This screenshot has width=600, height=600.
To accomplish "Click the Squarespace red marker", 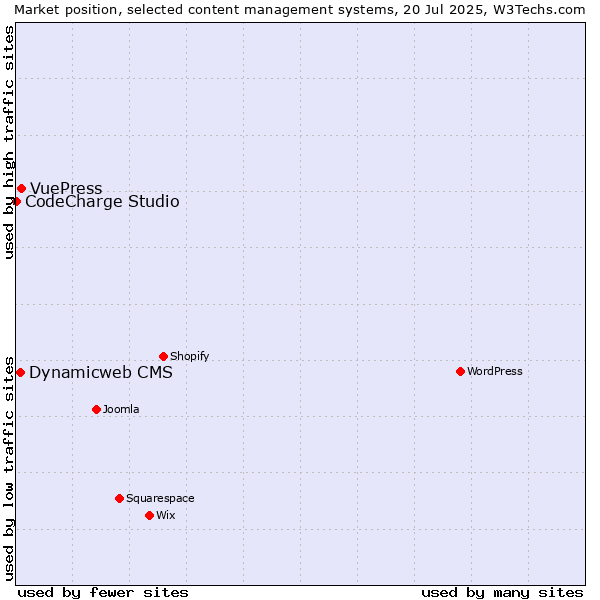I will [x=119, y=498].
